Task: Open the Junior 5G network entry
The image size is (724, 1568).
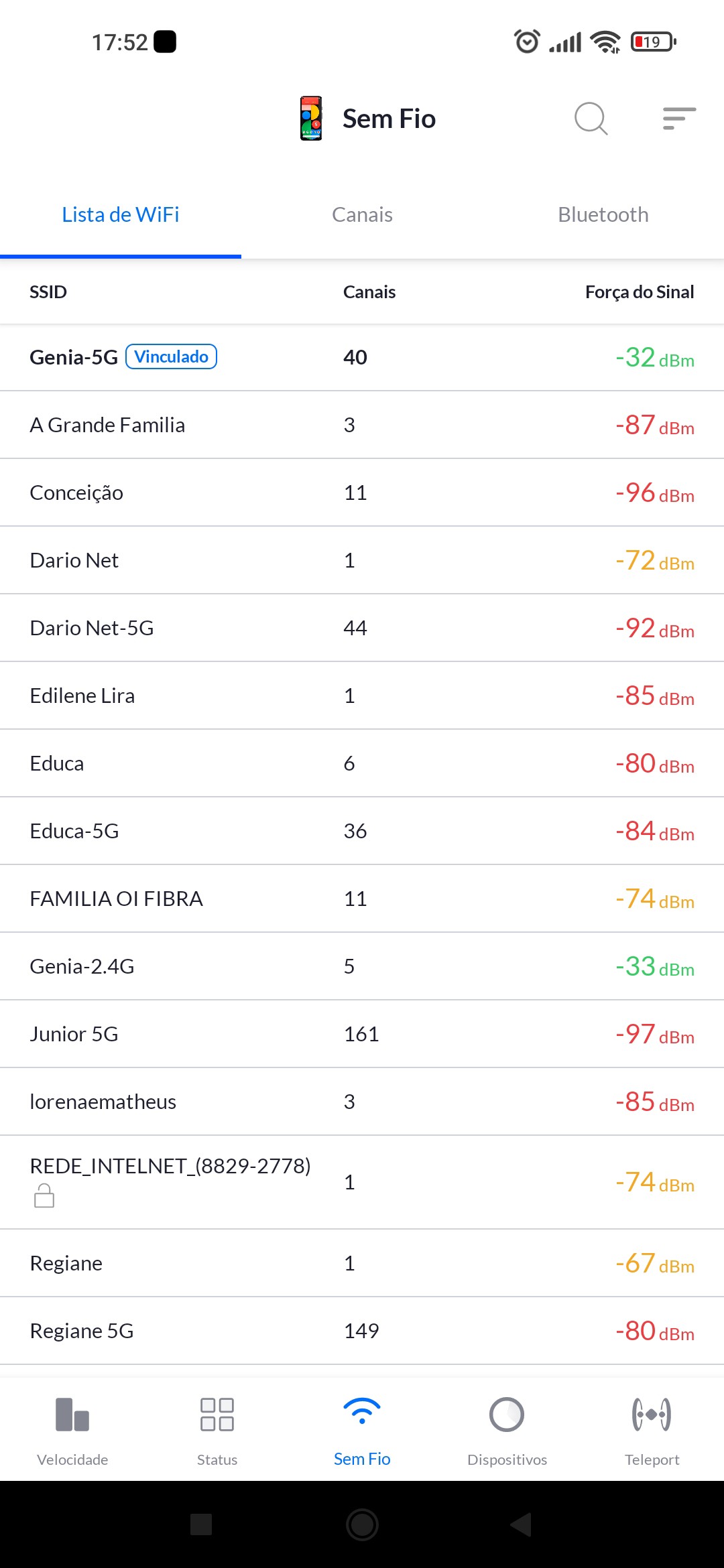Action: click(x=362, y=1034)
